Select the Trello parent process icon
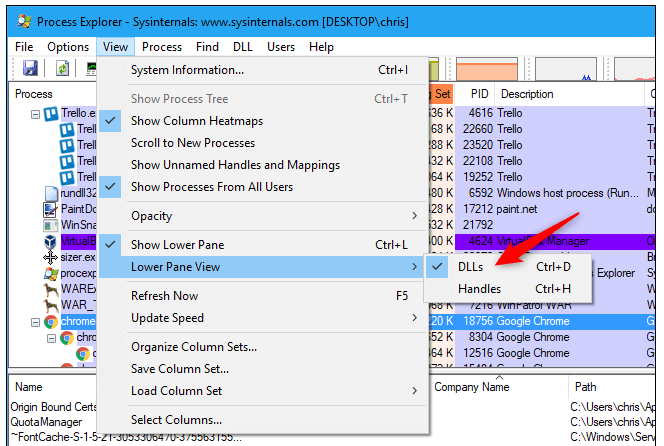 pos(51,113)
